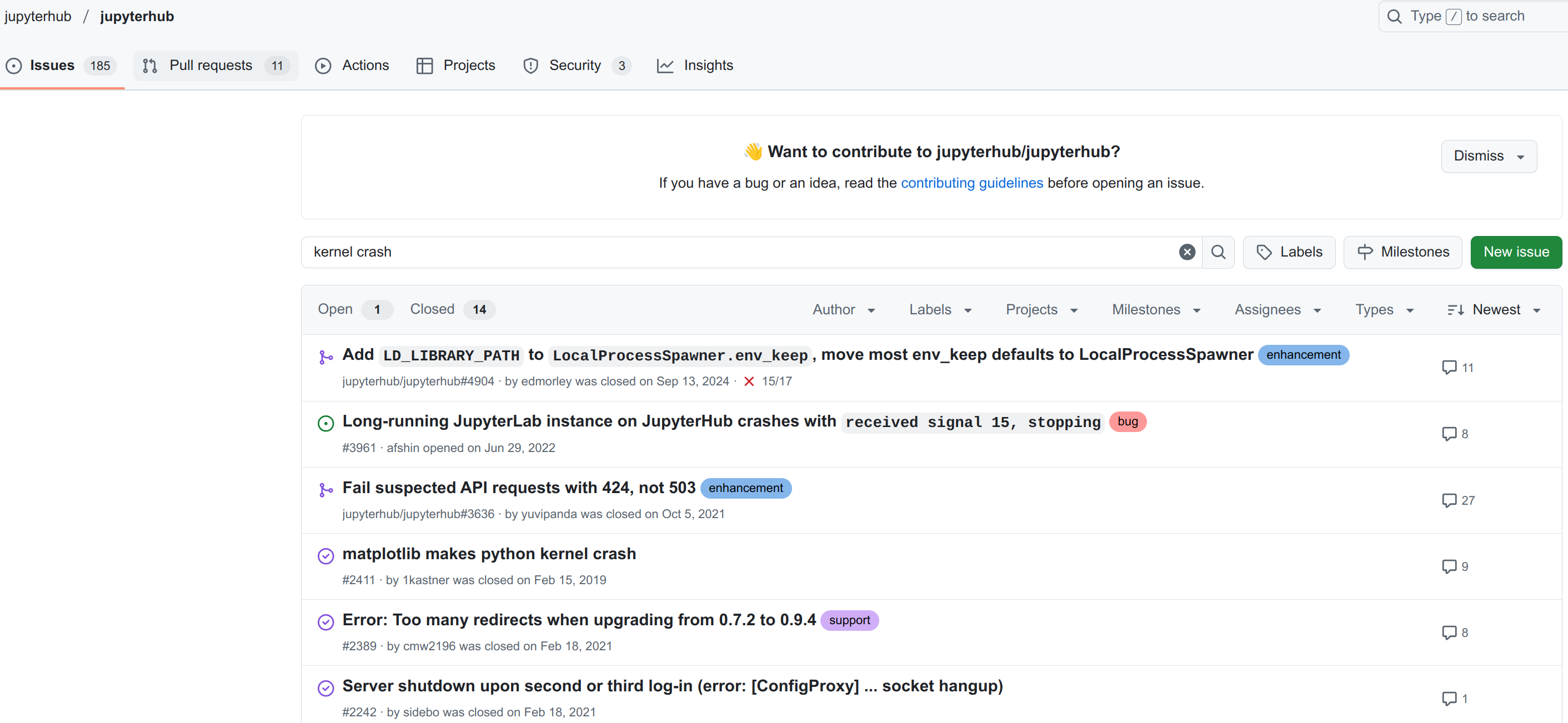1568x723 pixels.
Task: Click open-issue icon beside Long-running JupyterLab issue
Action: pyautogui.click(x=325, y=423)
